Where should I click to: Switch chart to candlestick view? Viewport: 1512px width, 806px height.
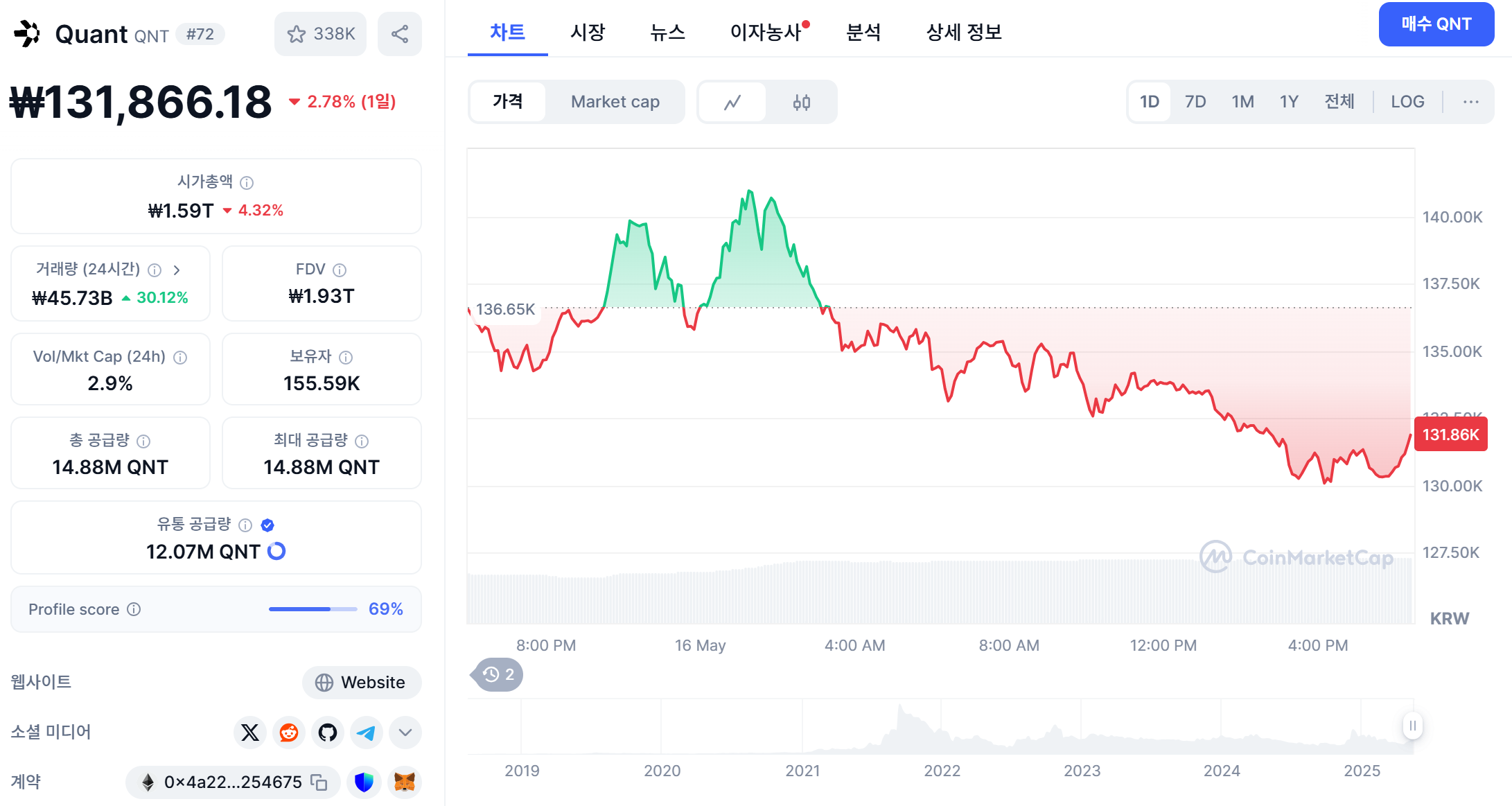coord(802,101)
